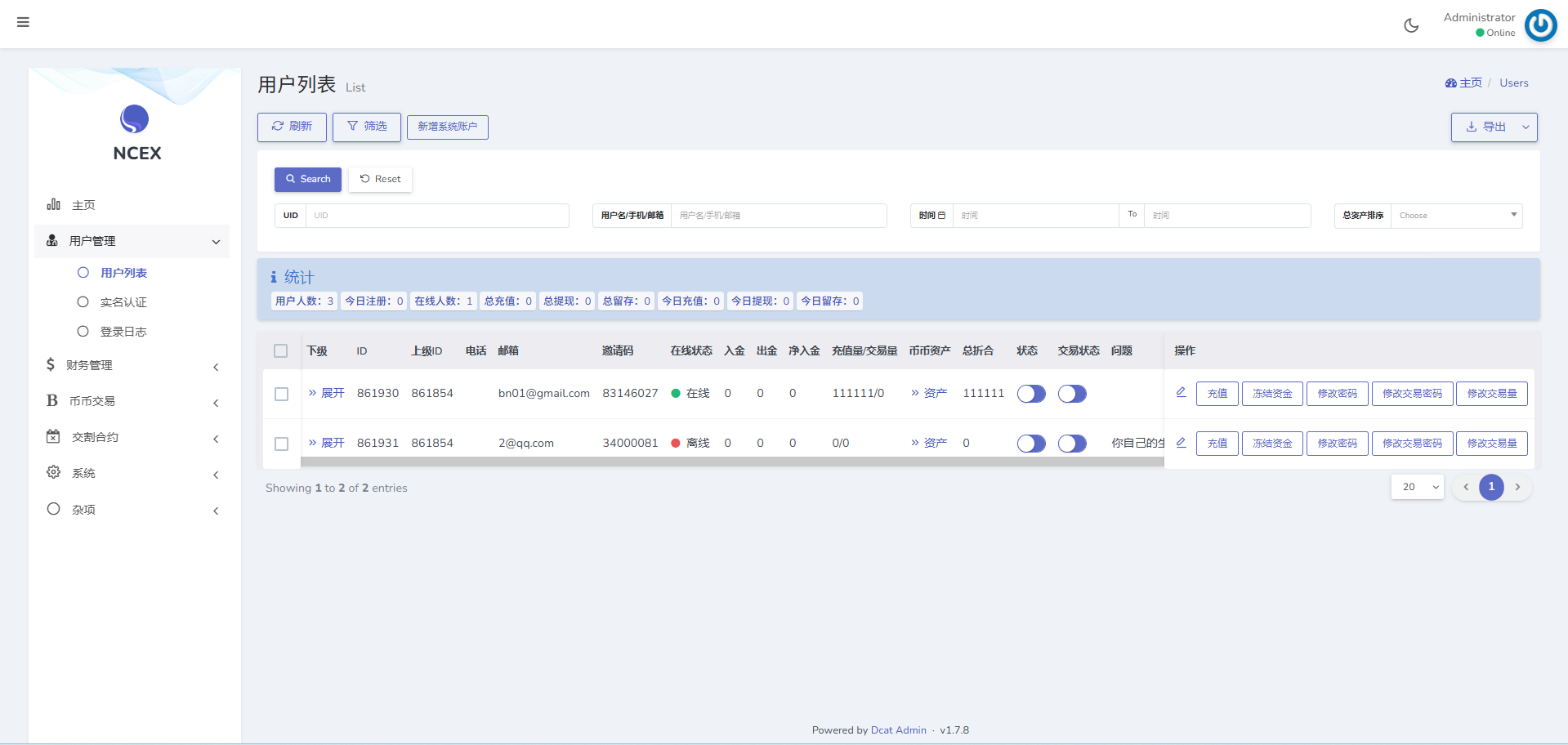Collapse the 用户管理 sidebar menu
This screenshot has width=1568, height=745.
(x=132, y=241)
